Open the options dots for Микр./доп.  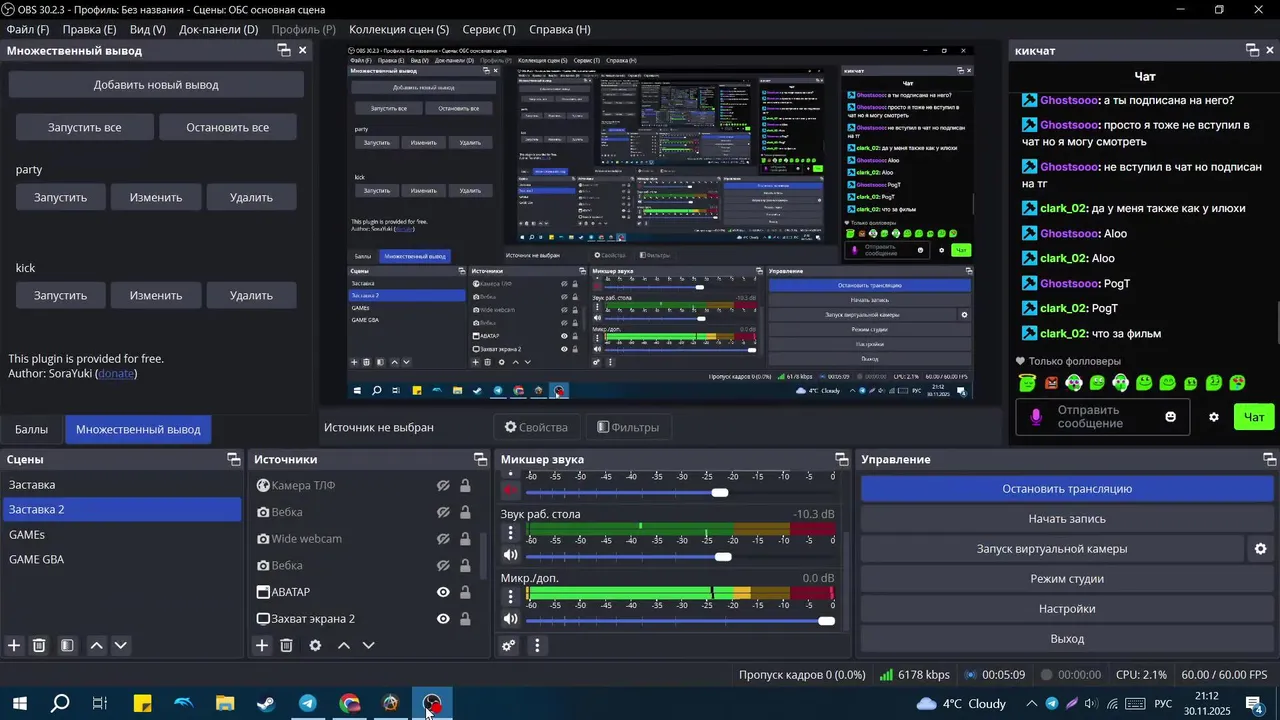[x=511, y=597]
